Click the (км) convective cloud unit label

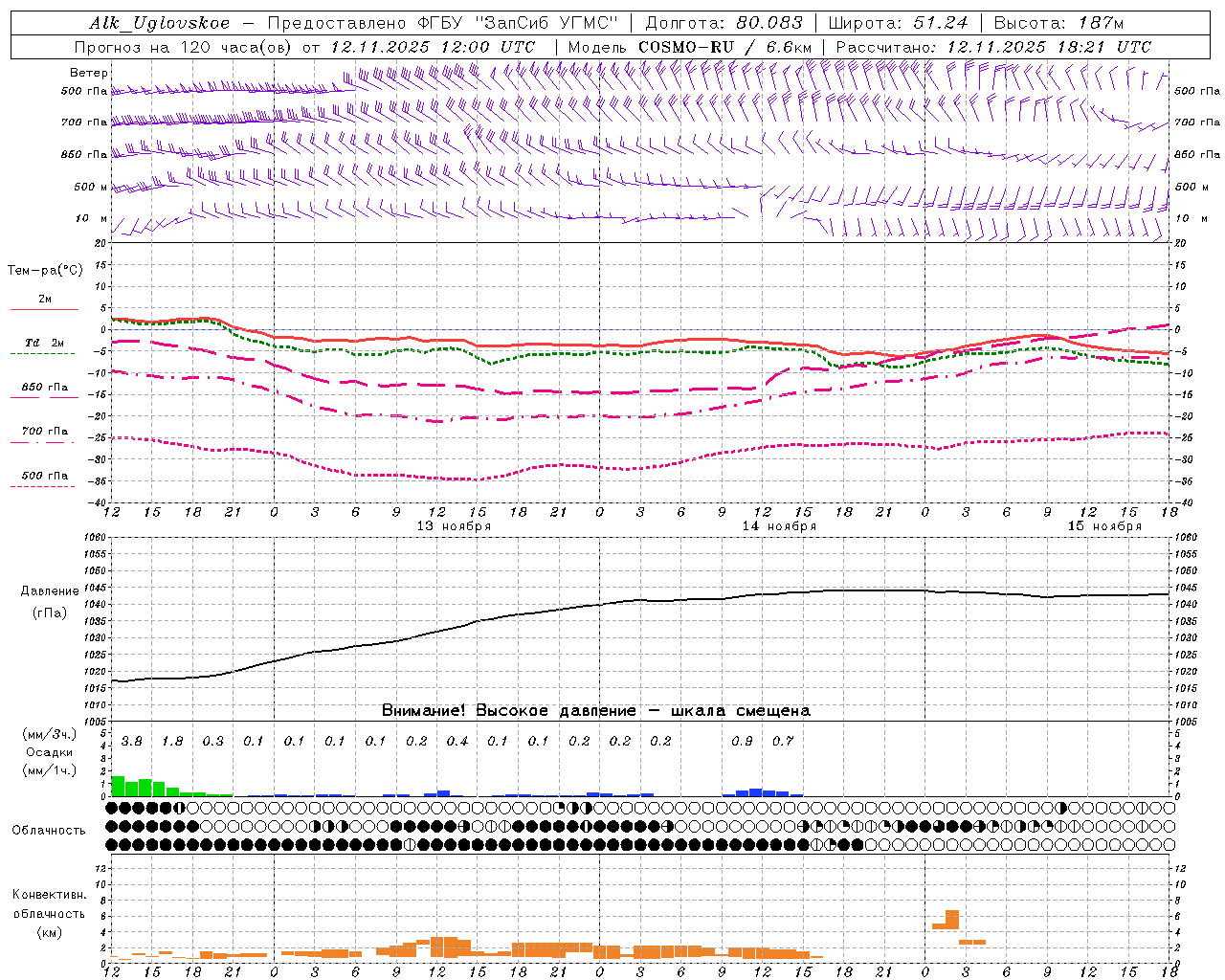tap(50, 932)
